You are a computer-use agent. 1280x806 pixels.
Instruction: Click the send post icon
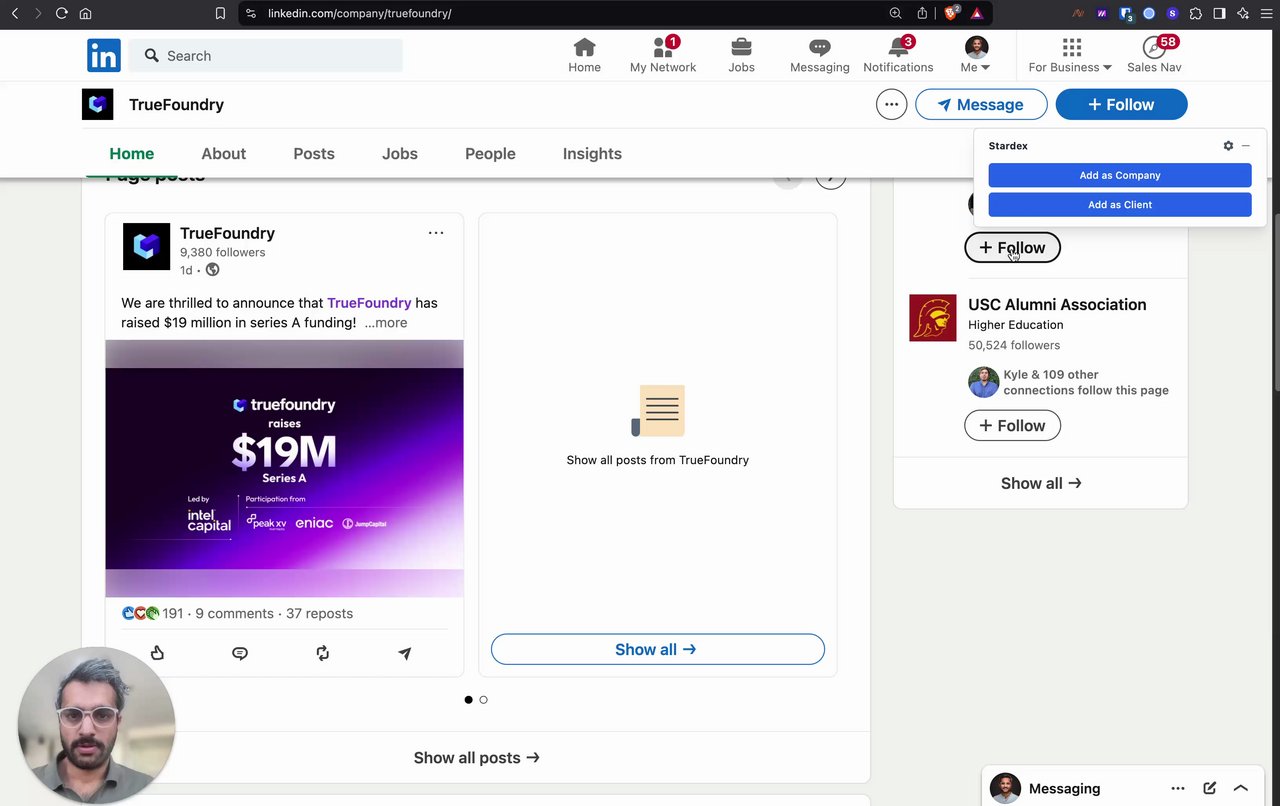click(x=405, y=653)
